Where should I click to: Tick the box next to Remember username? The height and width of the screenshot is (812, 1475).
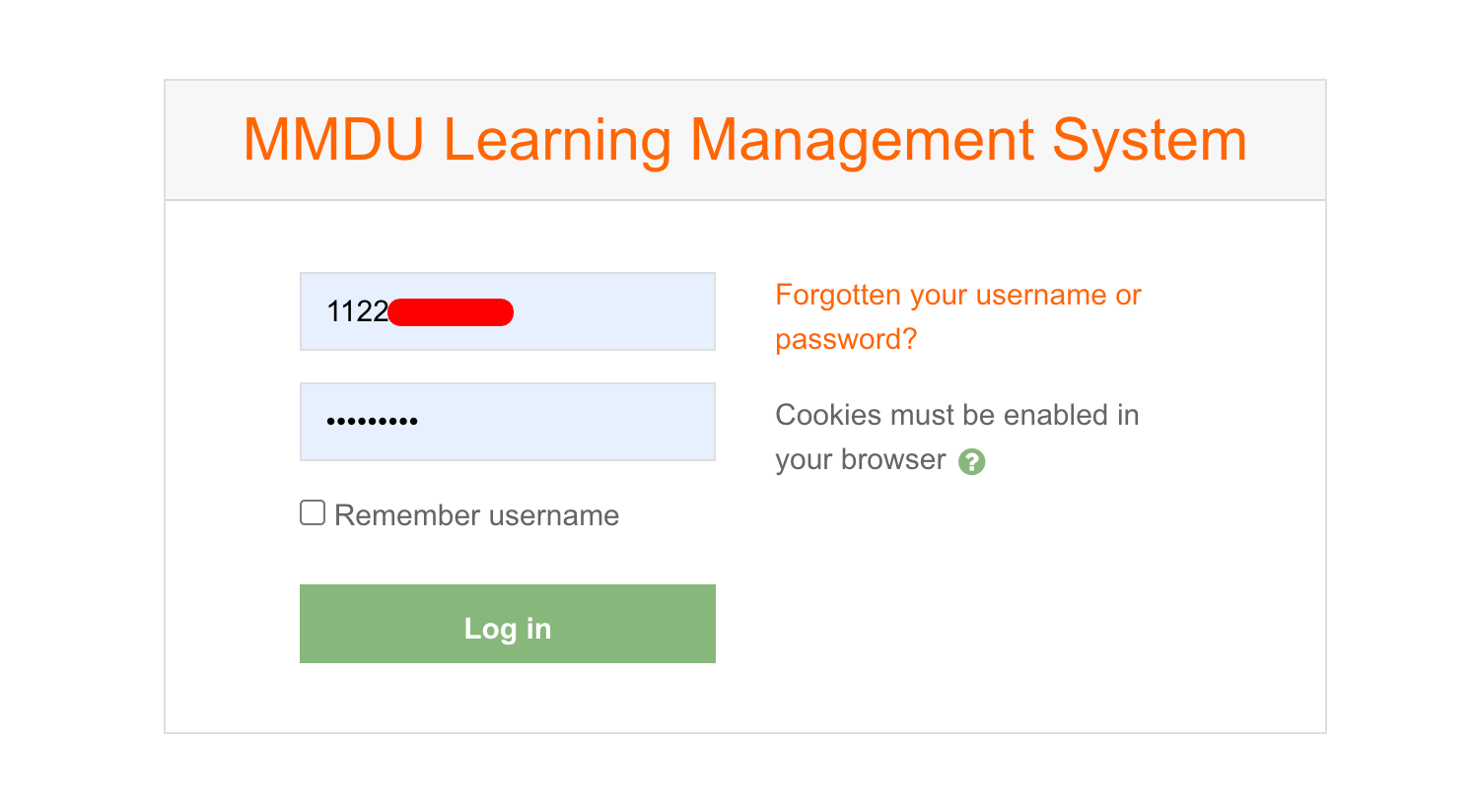click(x=311, y=511)
